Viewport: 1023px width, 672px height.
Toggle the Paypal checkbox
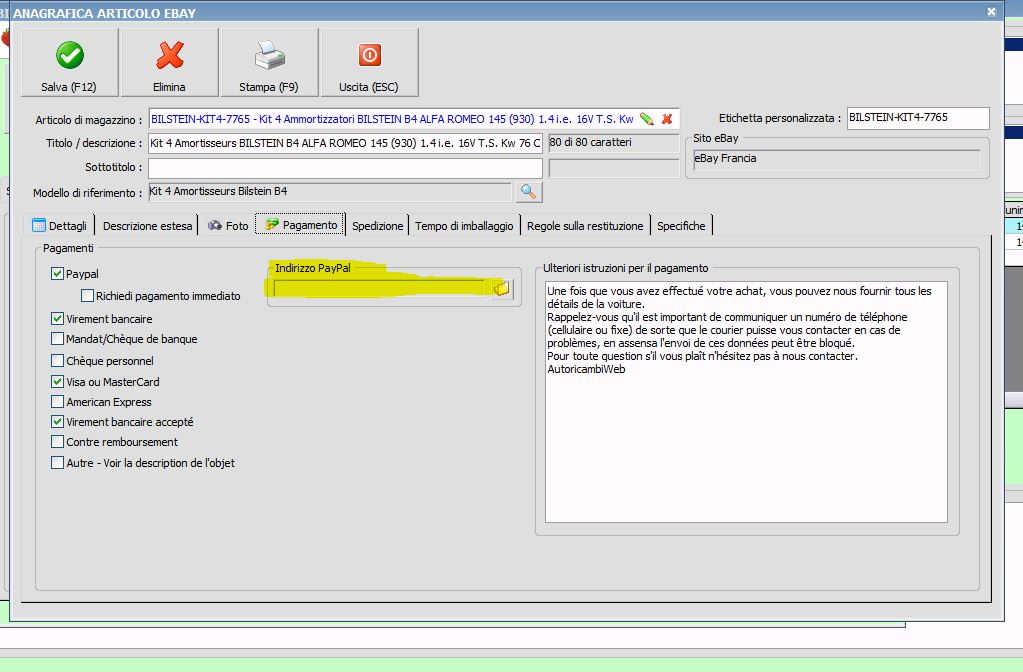(57, 273)
